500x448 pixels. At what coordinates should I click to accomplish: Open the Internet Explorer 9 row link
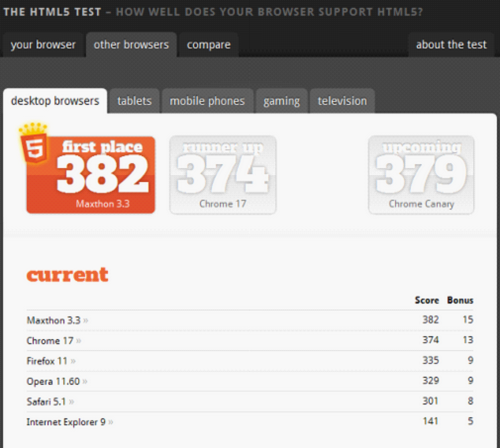(66, 422)
